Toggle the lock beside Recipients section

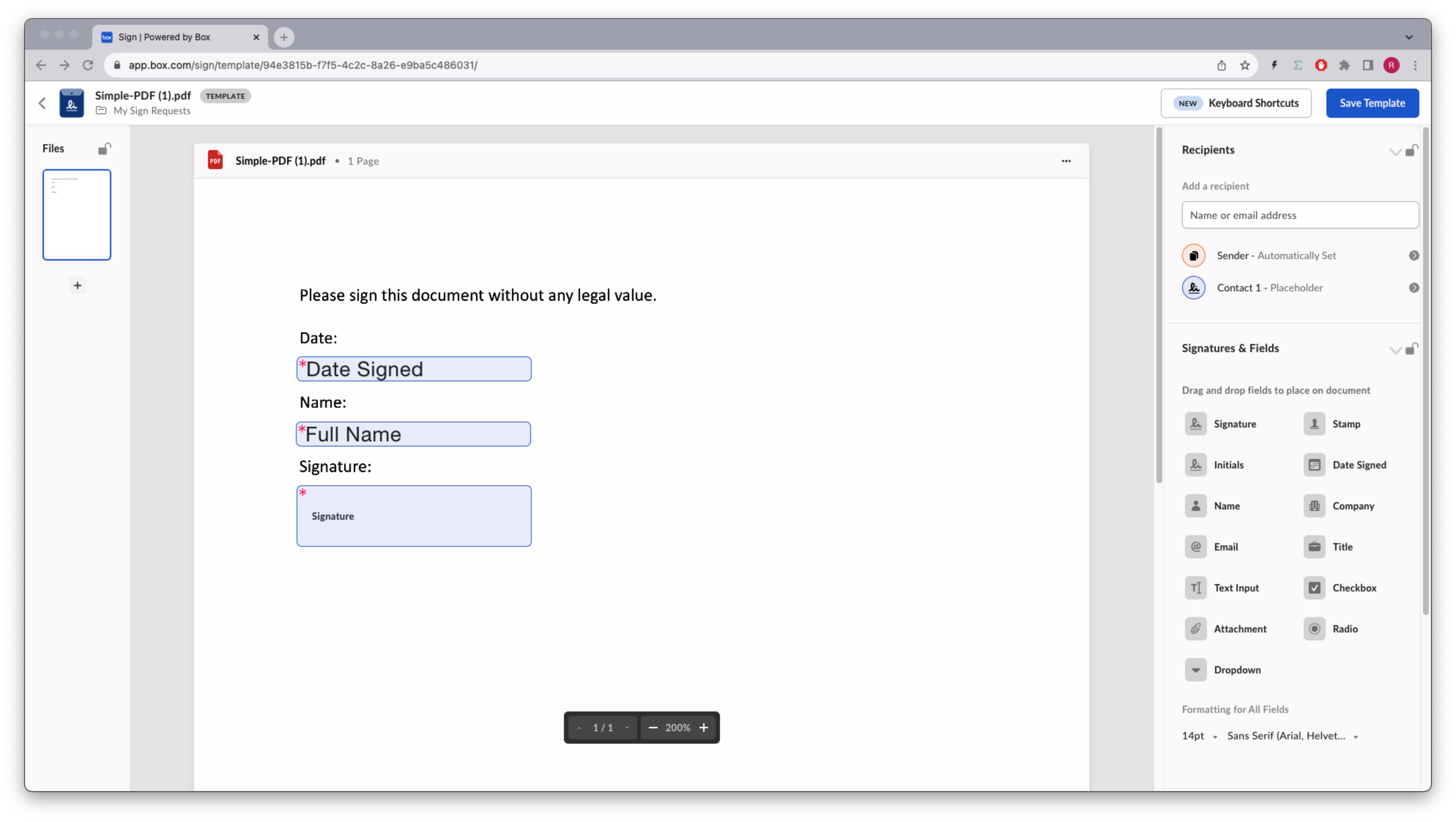tap(1411, 151)
